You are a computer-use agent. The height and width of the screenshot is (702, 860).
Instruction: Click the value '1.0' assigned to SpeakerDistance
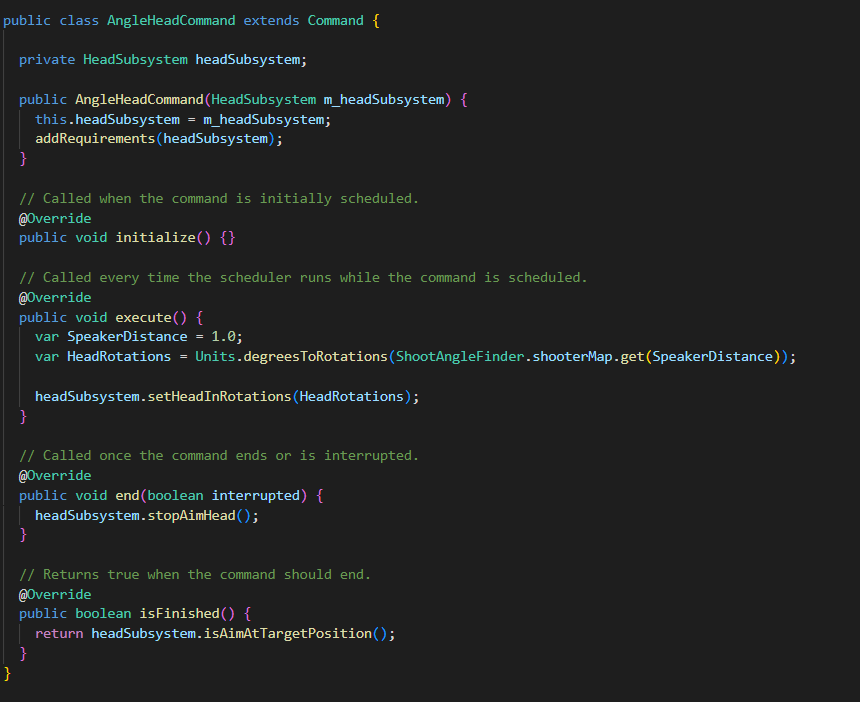point(224,337)
